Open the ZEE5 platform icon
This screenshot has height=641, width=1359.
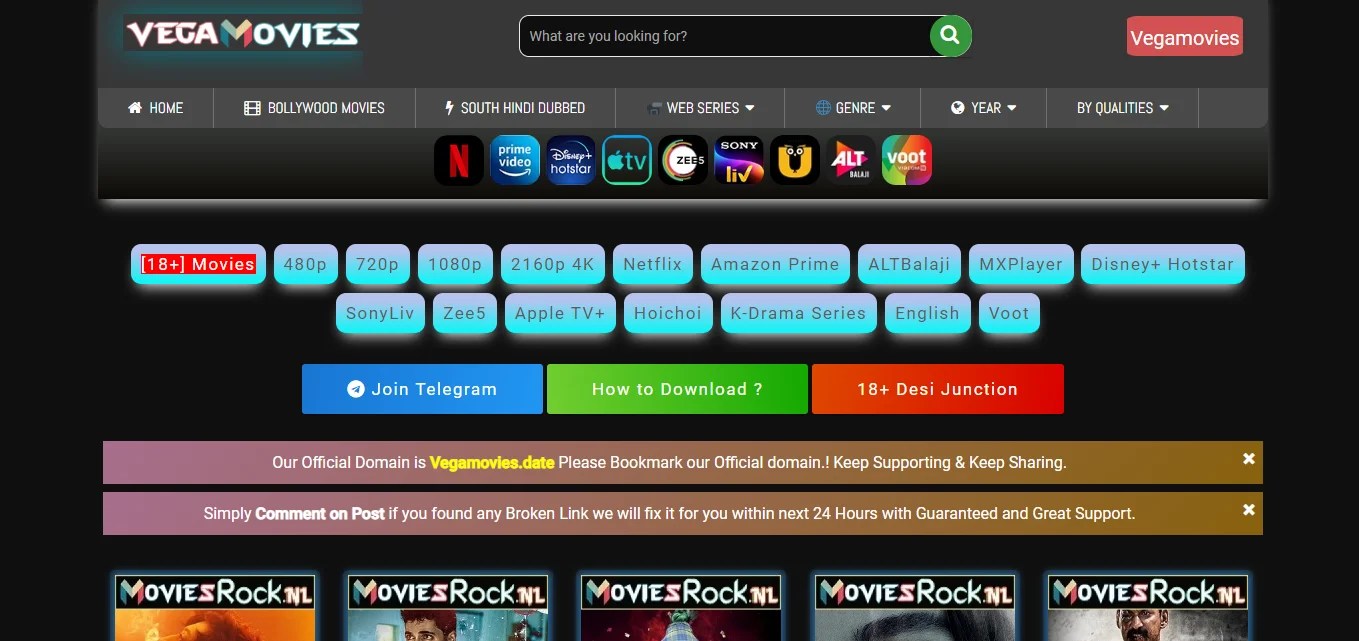(x=683, y=160)
